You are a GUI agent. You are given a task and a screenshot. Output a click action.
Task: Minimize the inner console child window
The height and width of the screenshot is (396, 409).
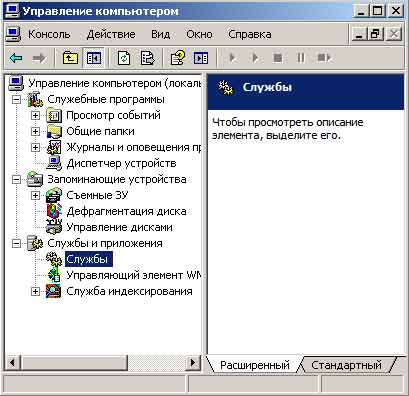click(359, 34)
